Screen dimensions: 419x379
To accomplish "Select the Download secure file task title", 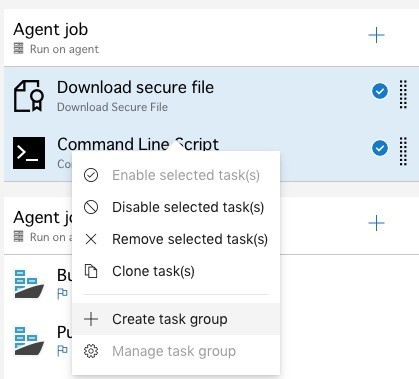I will coord(135,87).
